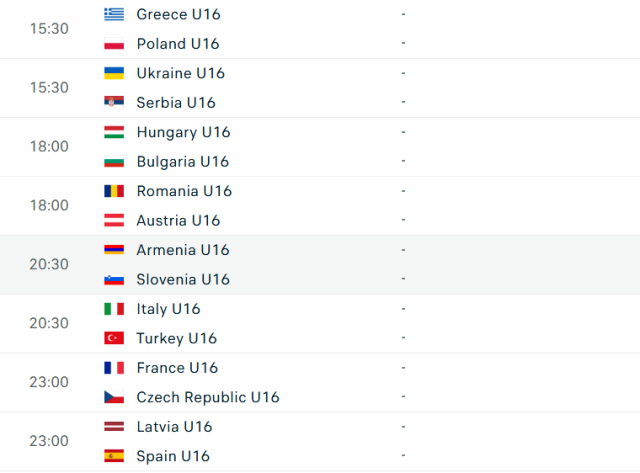640x473 pixels.
Task: Open Latvia U16 team link
Action: click(175, 426)
